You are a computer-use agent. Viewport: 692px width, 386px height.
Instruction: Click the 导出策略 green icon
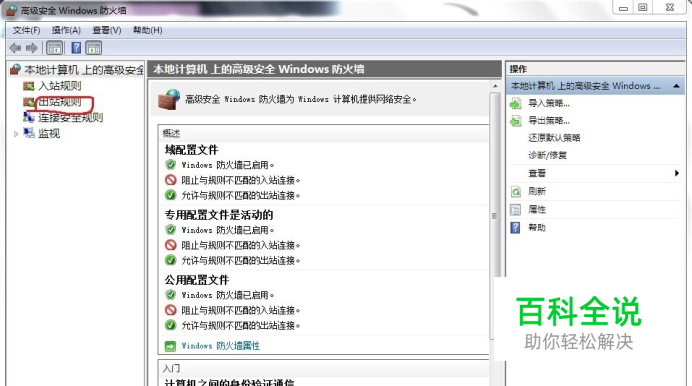coord(515,120)
